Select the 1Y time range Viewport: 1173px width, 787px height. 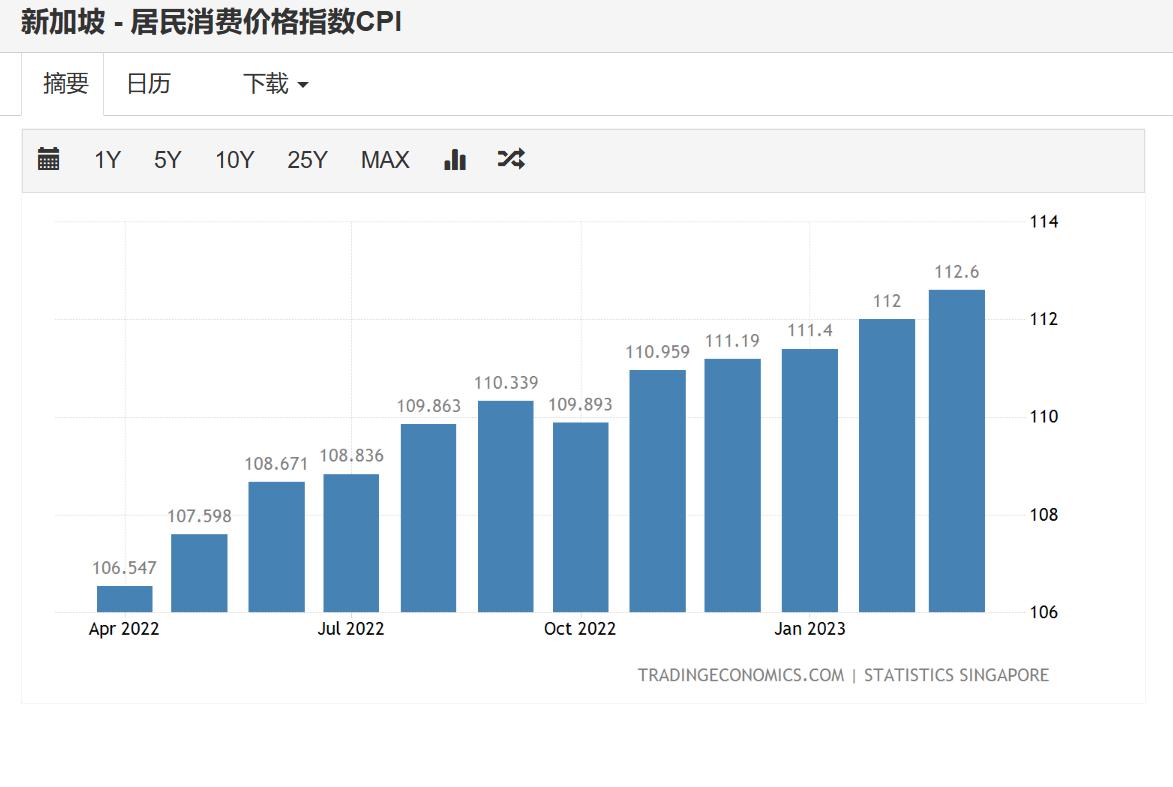point(107,160)
